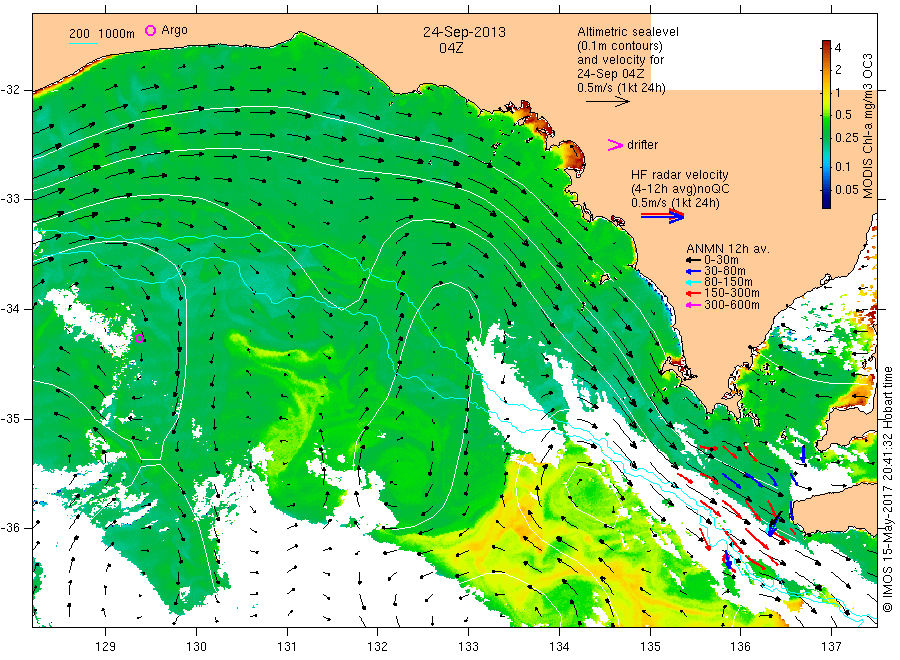Click the cyan 80-150m ANMN arrow
The width and height of the screenshot is (900, 660).
[693, 282]
